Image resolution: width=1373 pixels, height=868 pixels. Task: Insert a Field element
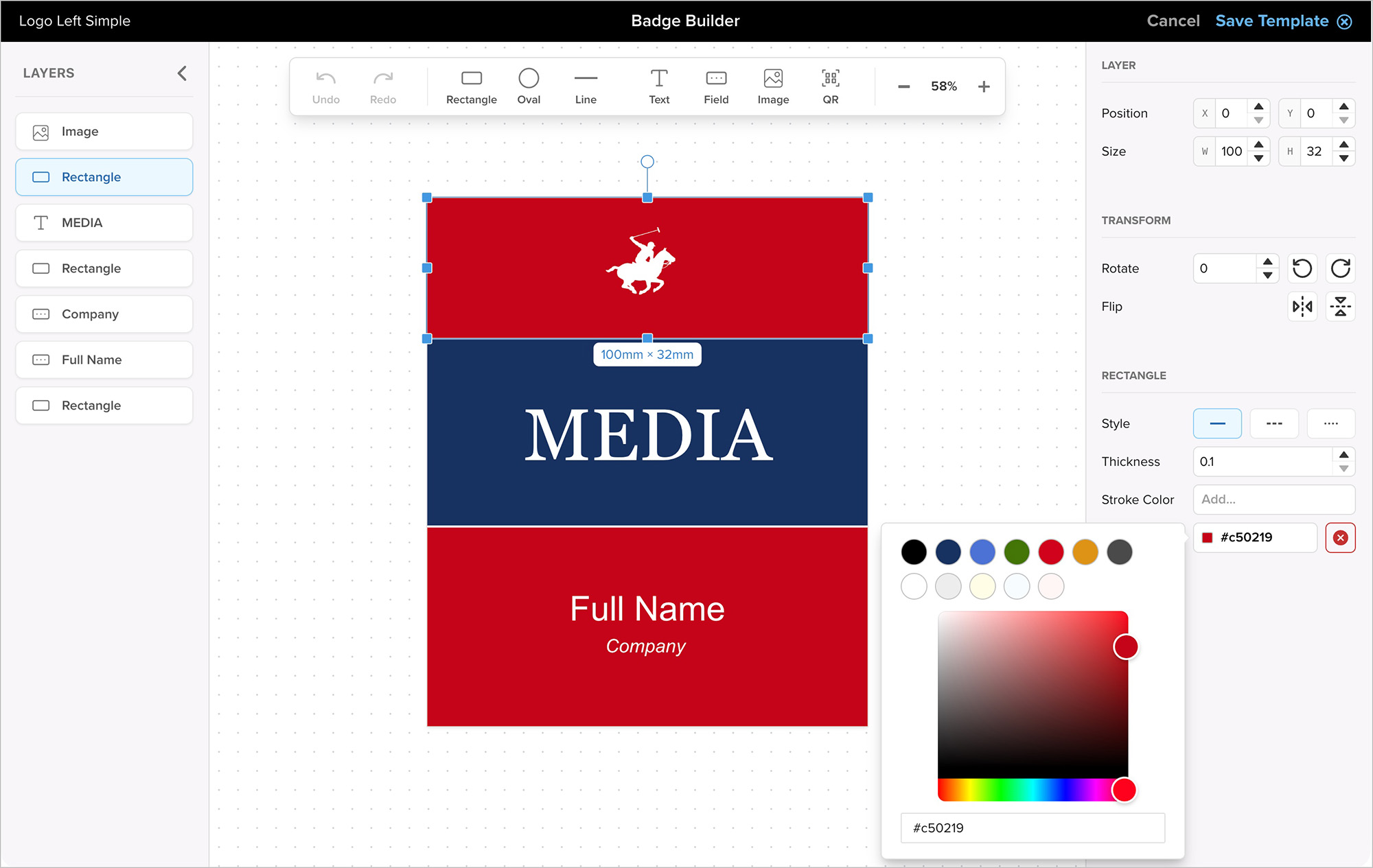(716, 85)
